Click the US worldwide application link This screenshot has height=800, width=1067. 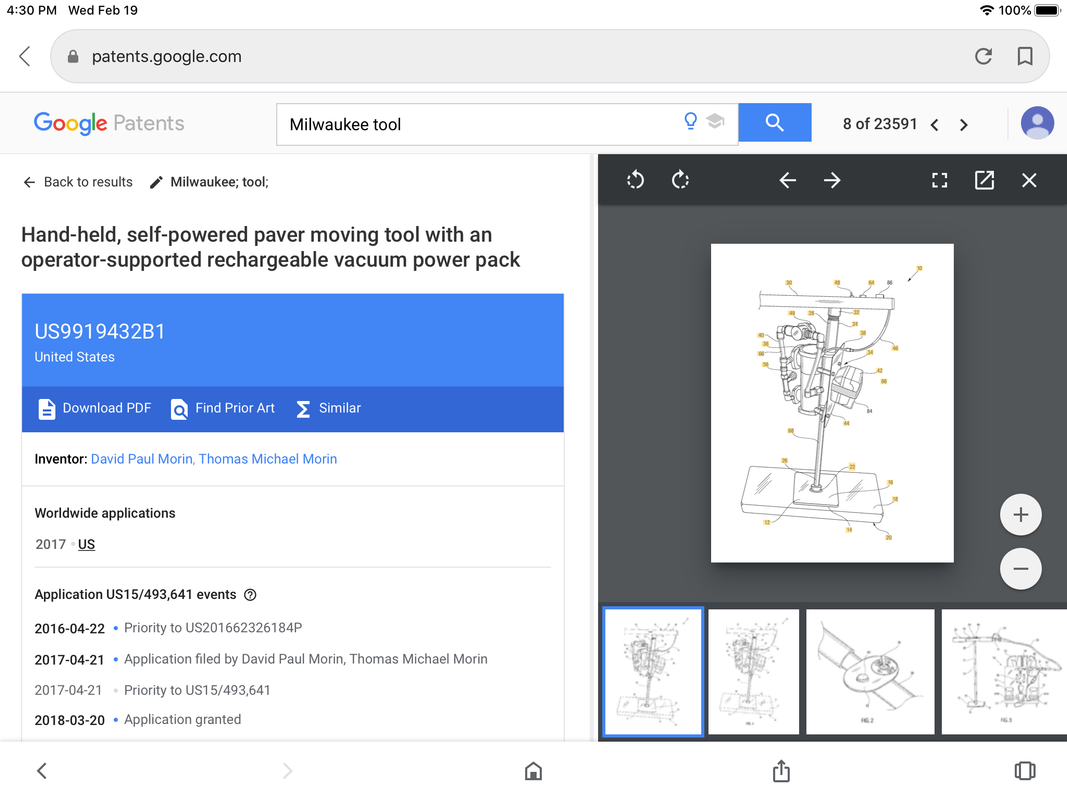(86, 544)
